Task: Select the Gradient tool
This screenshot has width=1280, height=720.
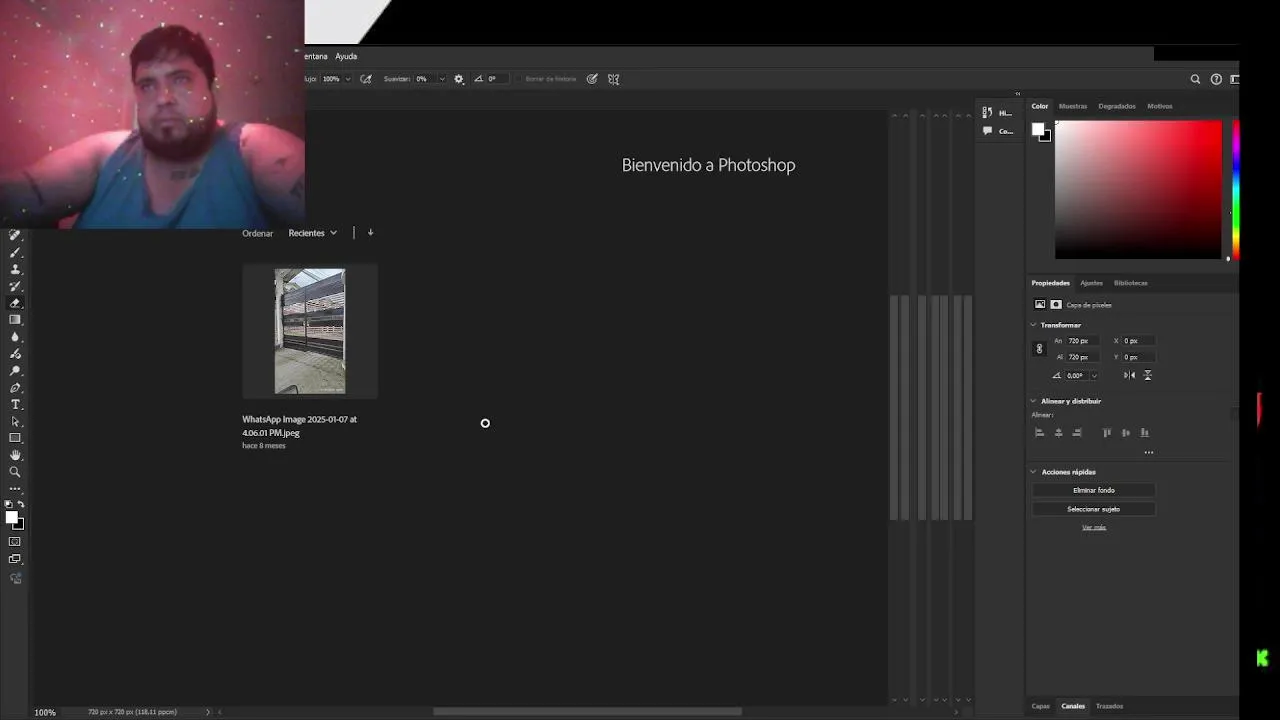Action: coord(15,320)
